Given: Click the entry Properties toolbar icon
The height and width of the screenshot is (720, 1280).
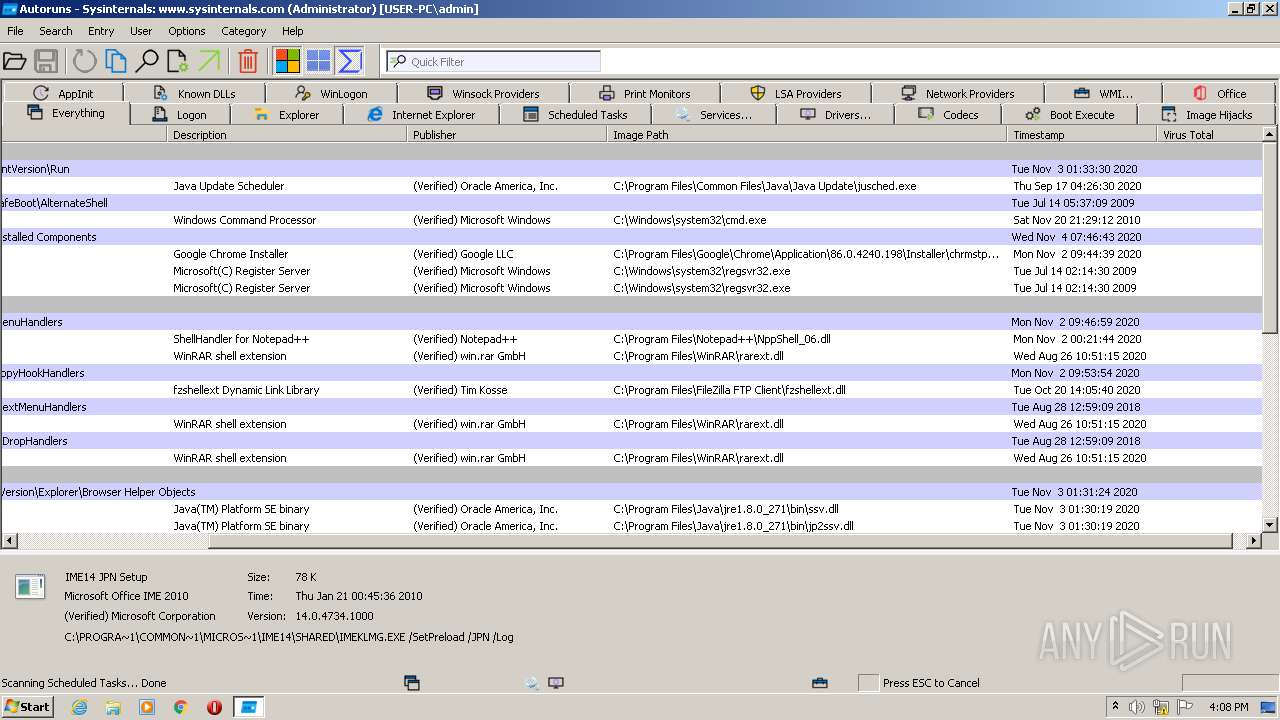Looking at the screenshot, I should (x=178, y=62).
